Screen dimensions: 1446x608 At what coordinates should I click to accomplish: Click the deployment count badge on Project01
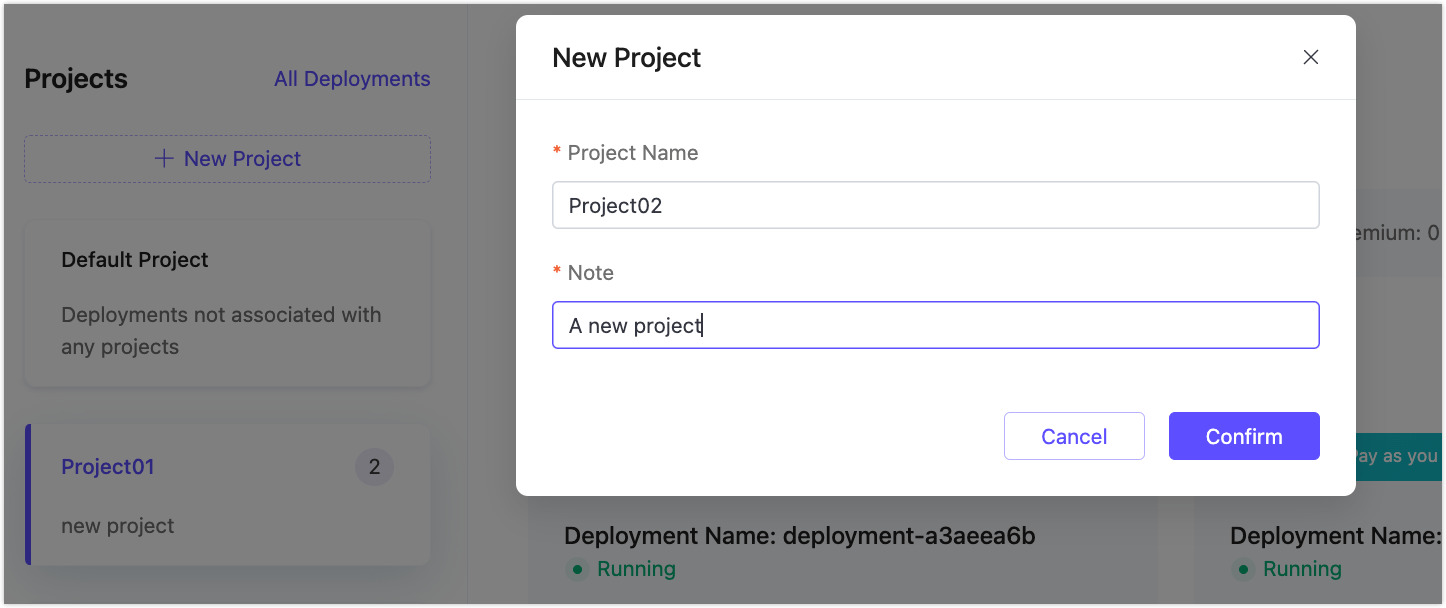click(x=374, y=466)
